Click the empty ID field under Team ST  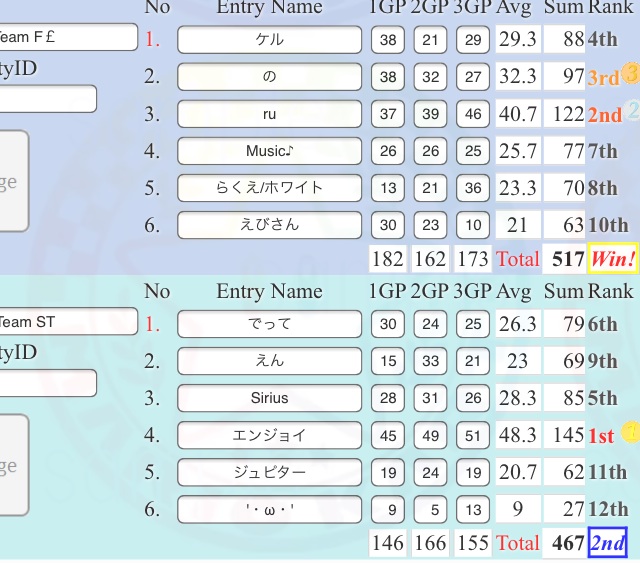pyautogui.click(x=48, y=383)
